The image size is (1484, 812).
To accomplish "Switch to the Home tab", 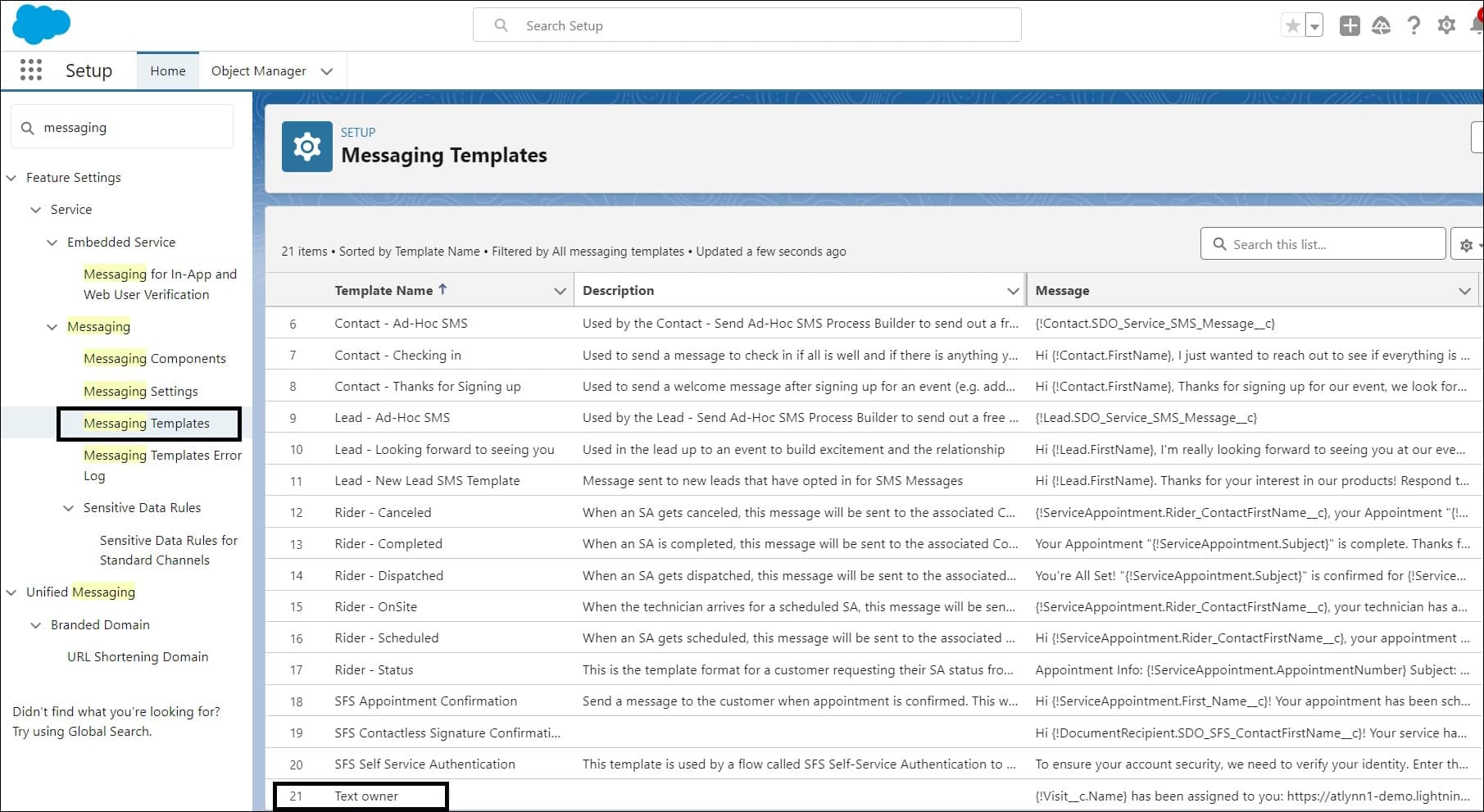I will [x=168, y=71].
